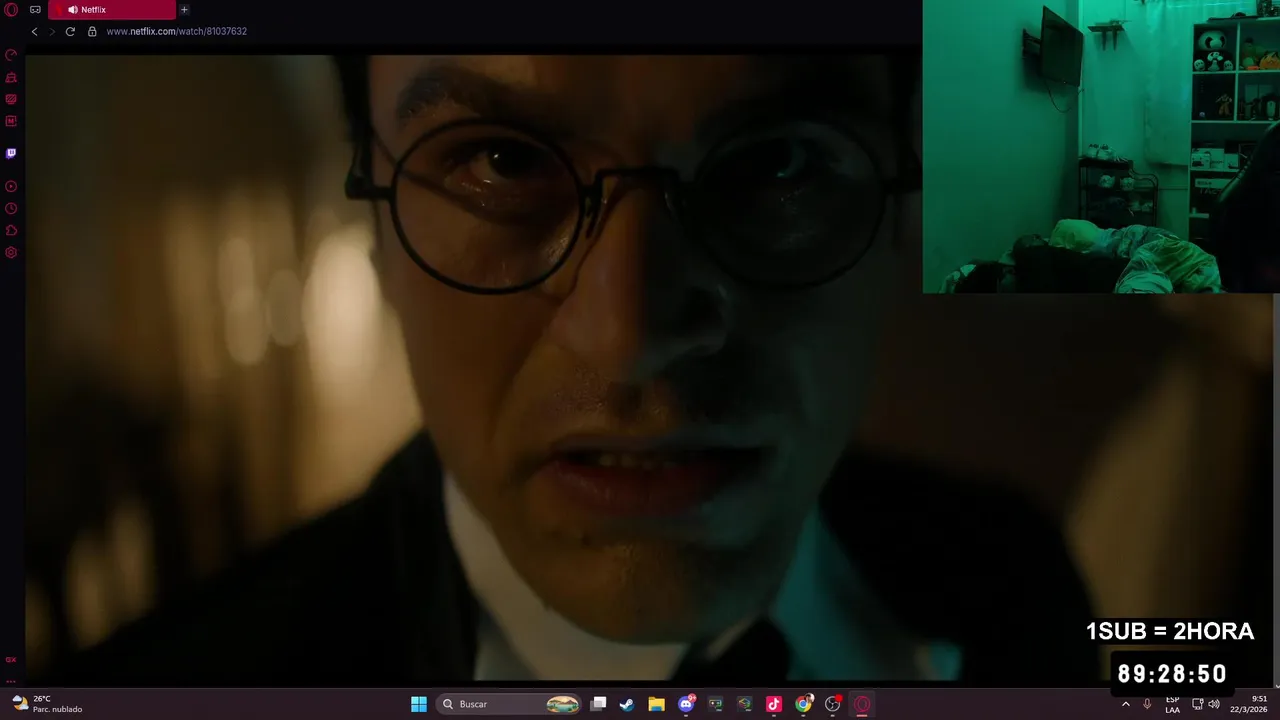The image size is (1280, 720).
Task: Open History clock icon in sidebar
Action: [11, 208]
